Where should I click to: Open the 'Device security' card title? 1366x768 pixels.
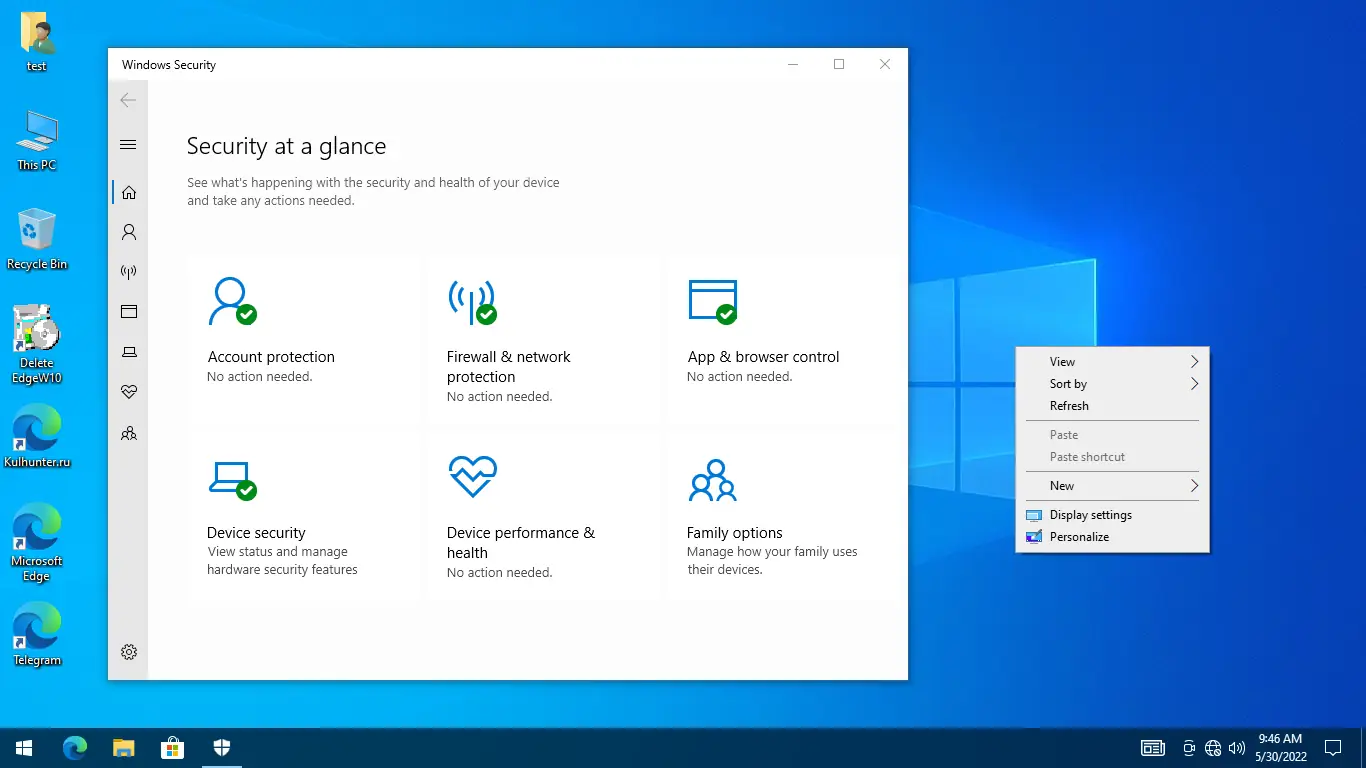coord(256,533)
